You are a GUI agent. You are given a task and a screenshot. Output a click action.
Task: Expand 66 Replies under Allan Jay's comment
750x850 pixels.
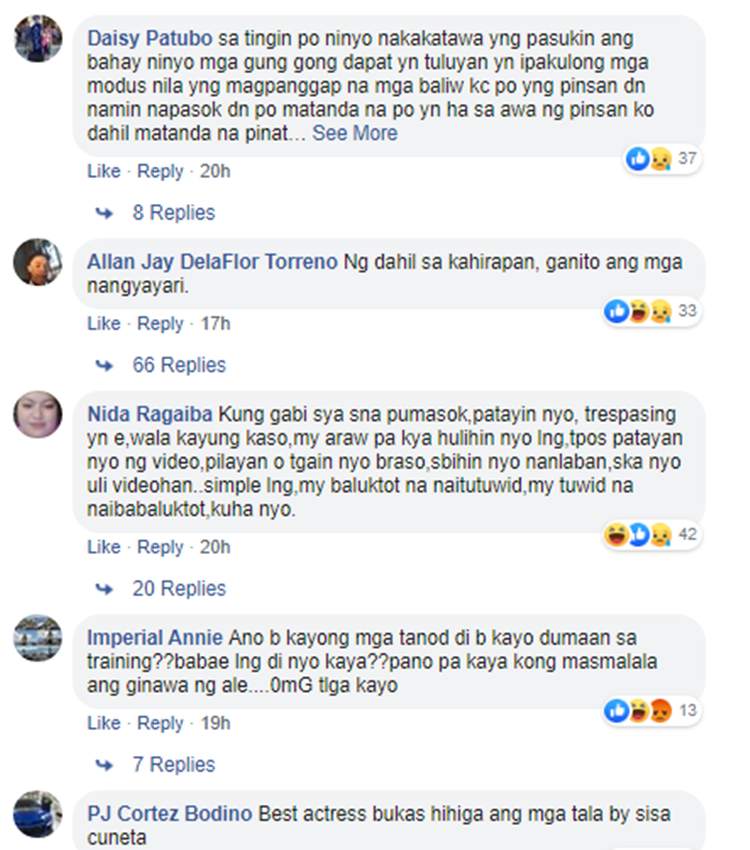(179, 365)
